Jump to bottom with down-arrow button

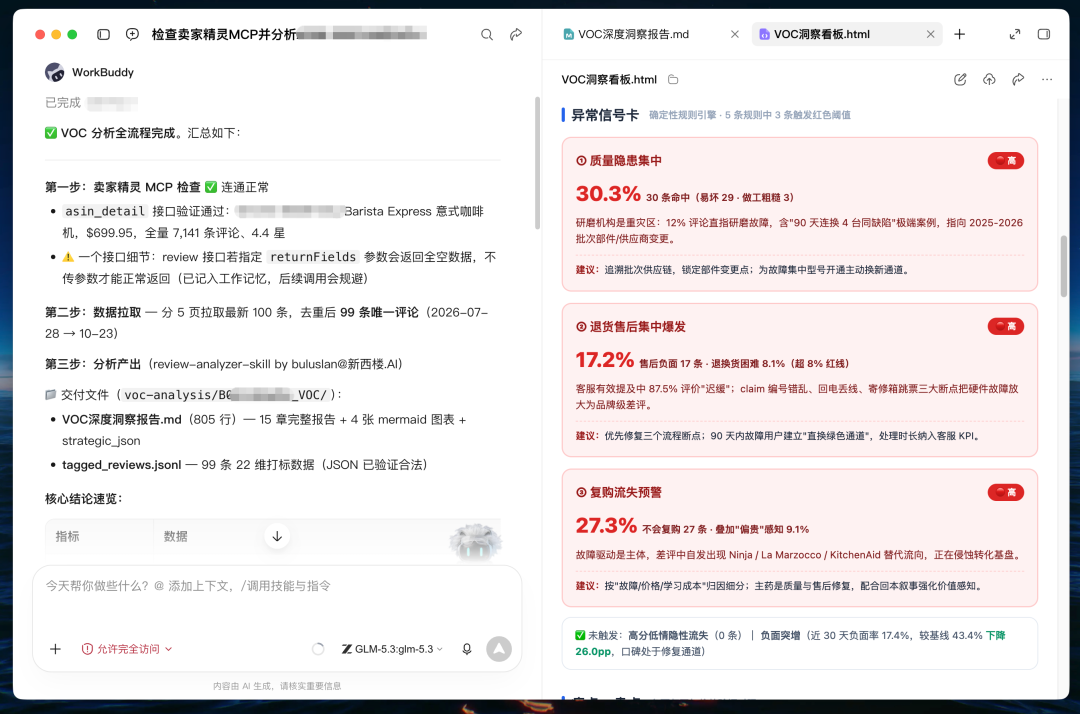(x=277, y=536)
